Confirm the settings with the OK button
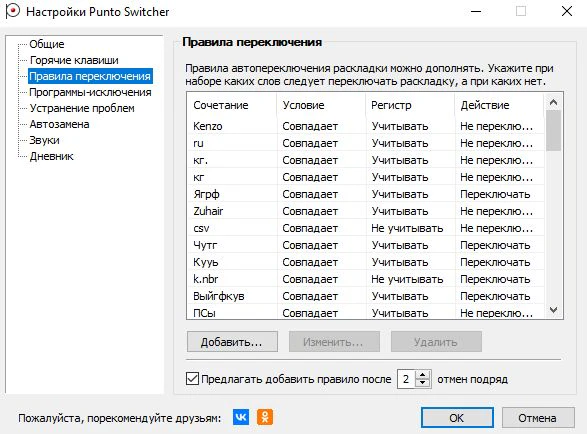This screenshot has width=587, height=434. click(457, 418)
